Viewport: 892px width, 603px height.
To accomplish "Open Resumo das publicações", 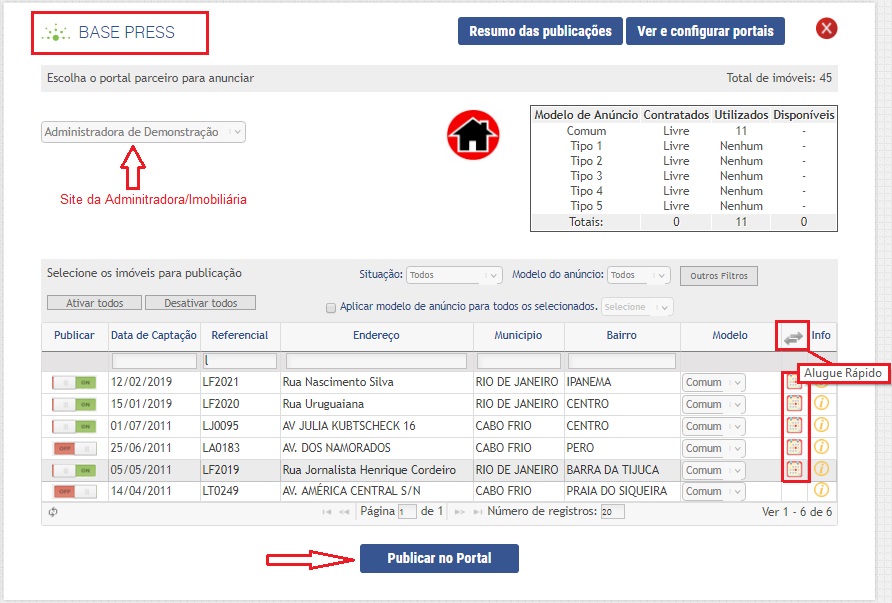I will 540,31.
